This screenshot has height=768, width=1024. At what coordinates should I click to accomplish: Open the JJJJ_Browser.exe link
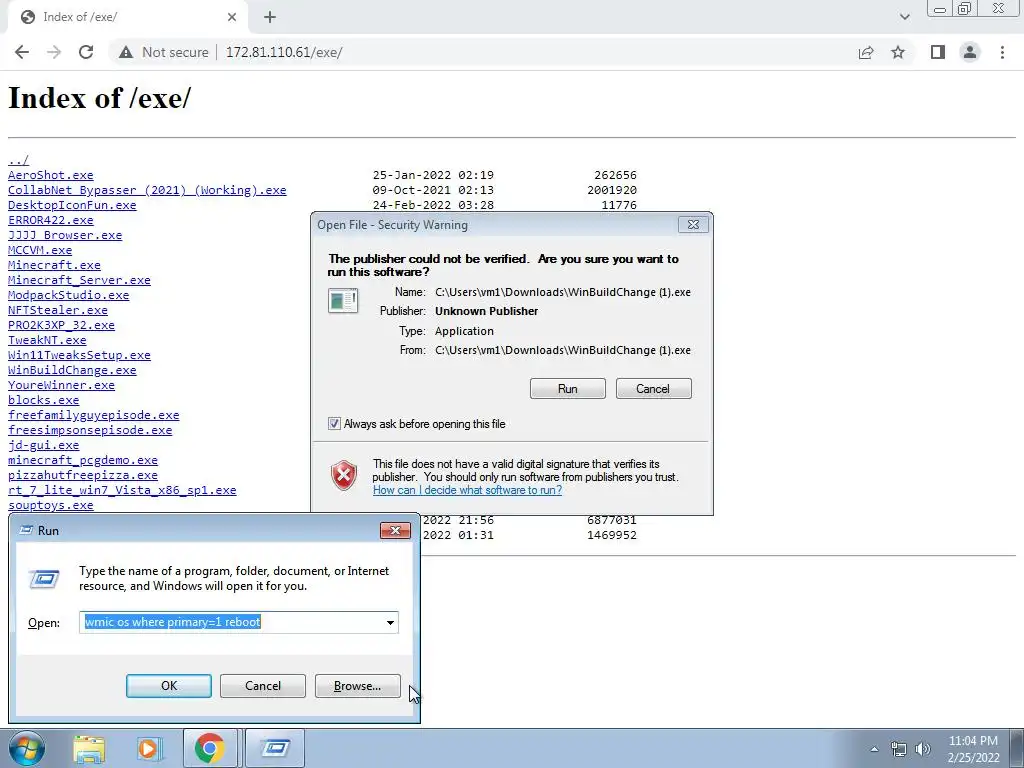[x=65, y=235]
